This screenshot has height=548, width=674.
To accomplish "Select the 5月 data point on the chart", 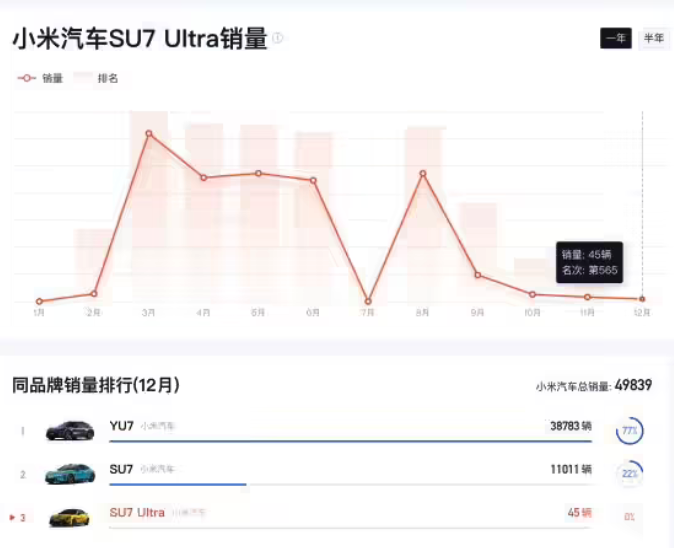I will pos(258,173).
